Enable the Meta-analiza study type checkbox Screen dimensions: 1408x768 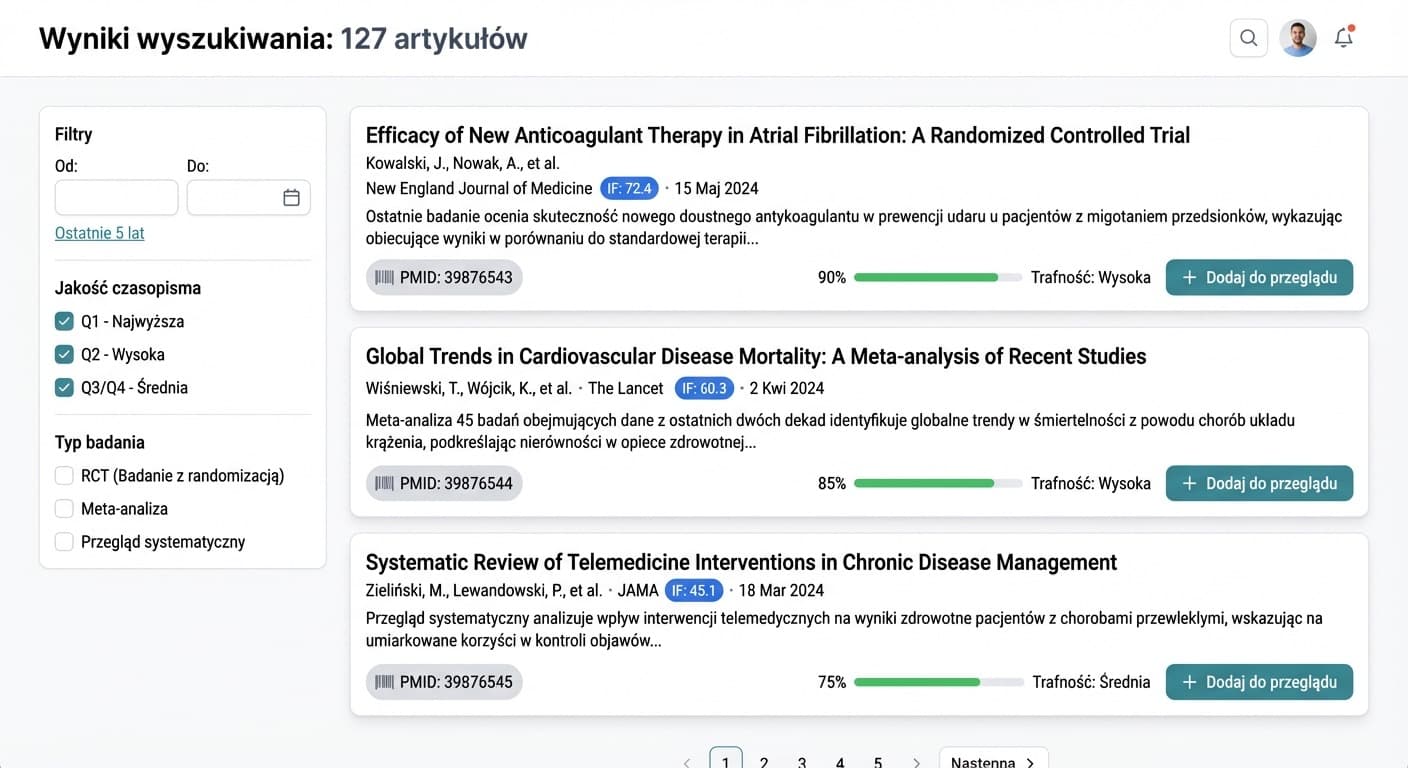click(64, 509)
